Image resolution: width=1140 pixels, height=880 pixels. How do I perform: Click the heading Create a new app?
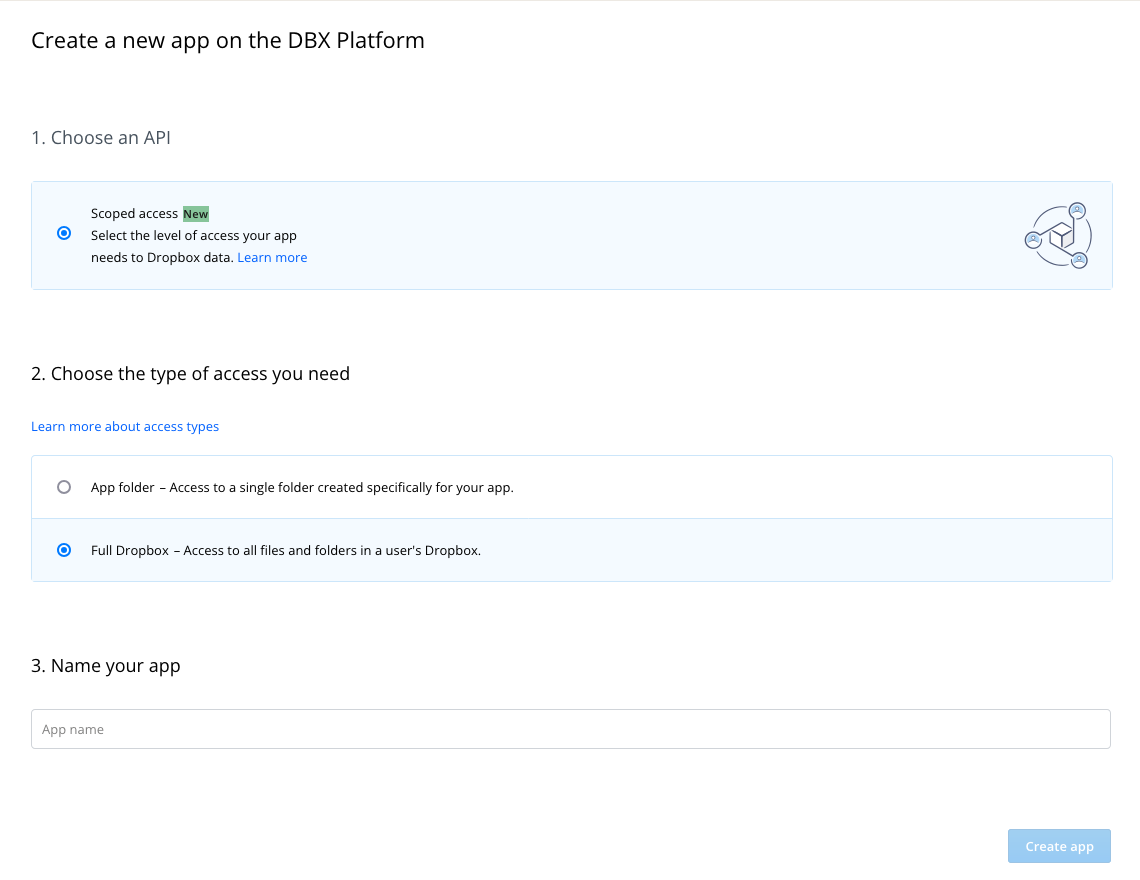[x=228, y=41]
